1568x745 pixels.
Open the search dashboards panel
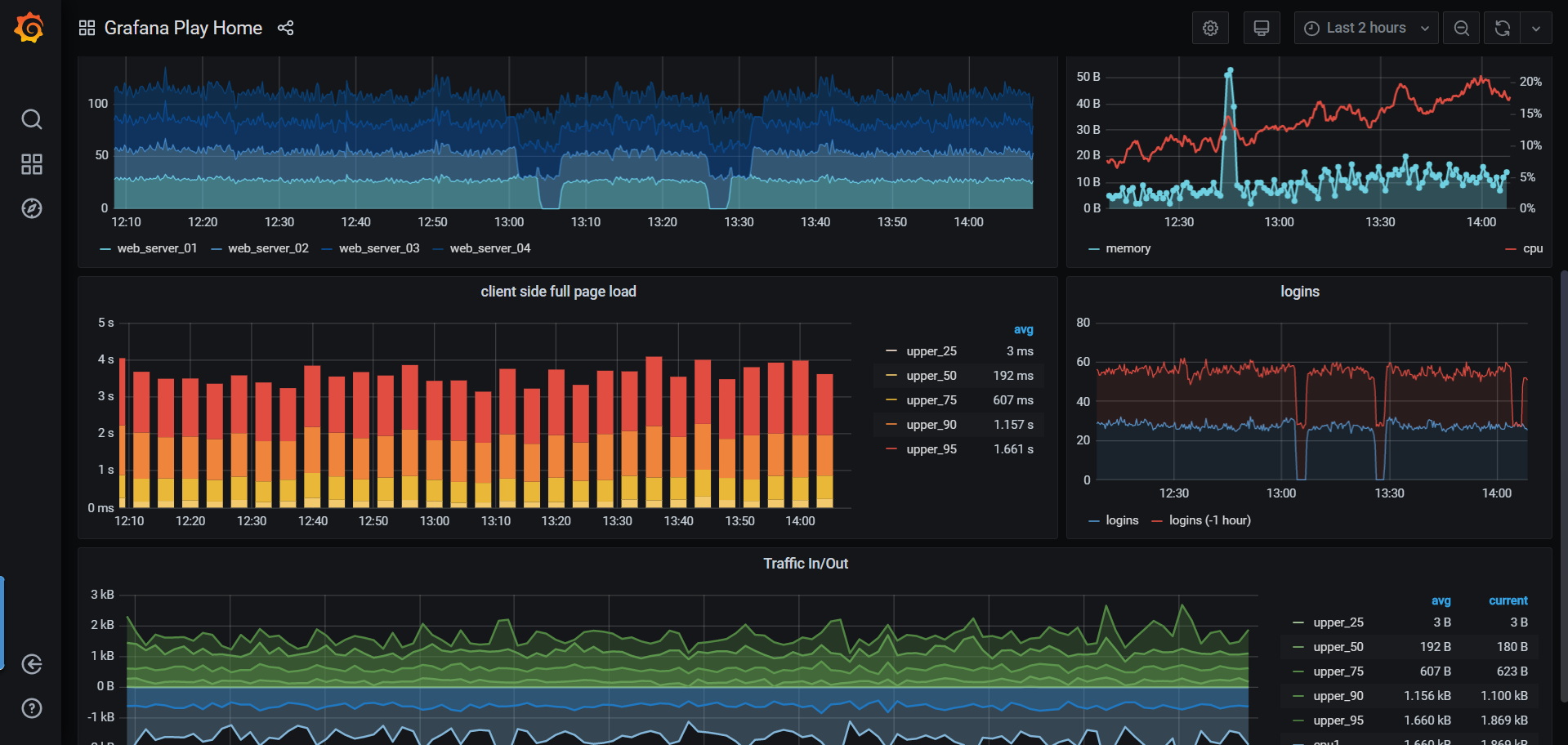31,119
